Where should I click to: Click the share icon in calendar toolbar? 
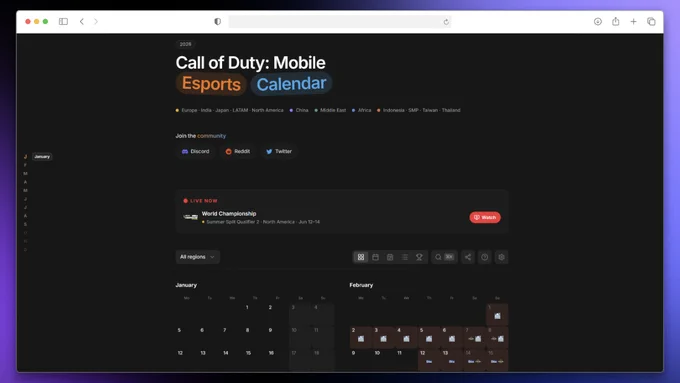(468, 257)
